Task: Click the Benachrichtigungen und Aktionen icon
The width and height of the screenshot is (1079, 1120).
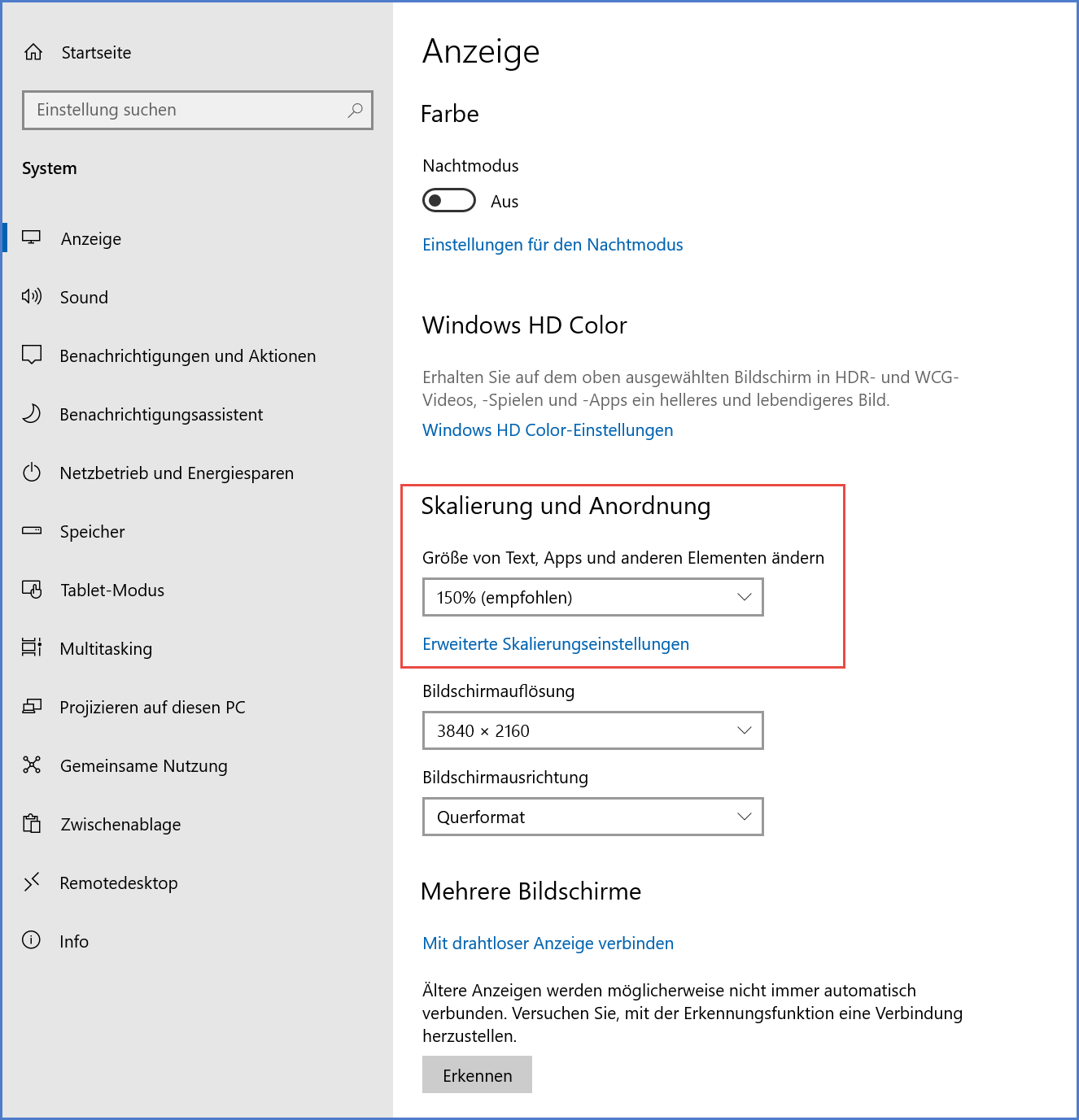Action: pyautogui.click(x=32, y=355)
